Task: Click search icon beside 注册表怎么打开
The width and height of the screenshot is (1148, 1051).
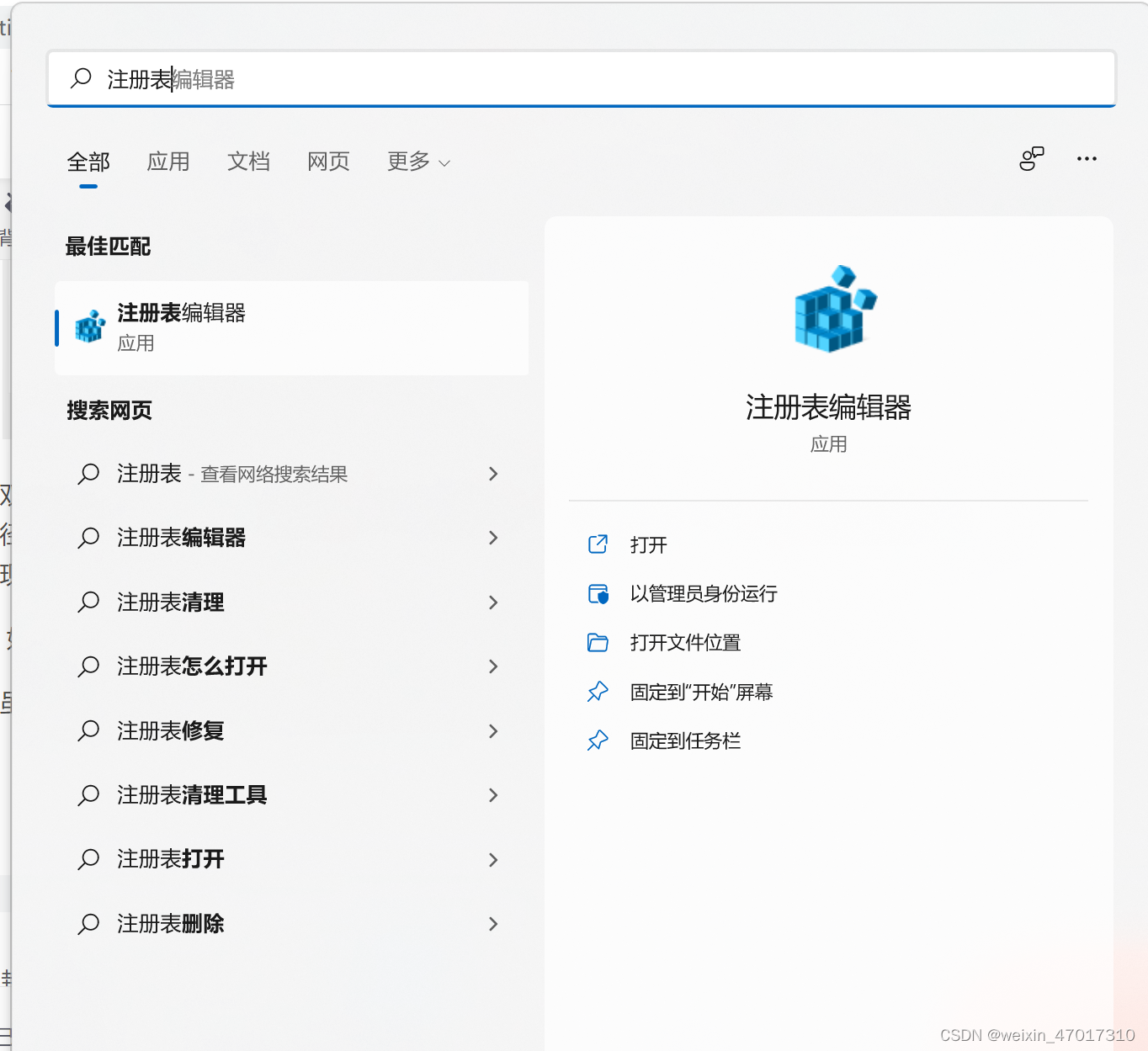Action: tap(88, 666)
